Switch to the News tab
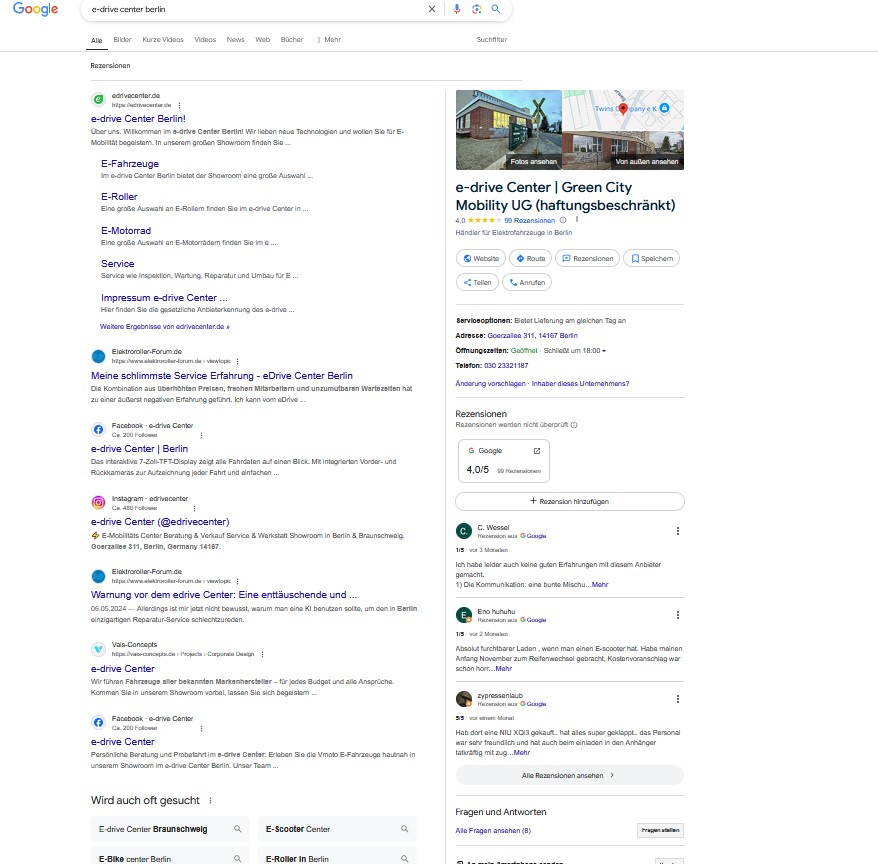Screen dimensions: 878x864 [x=235, y=40]
